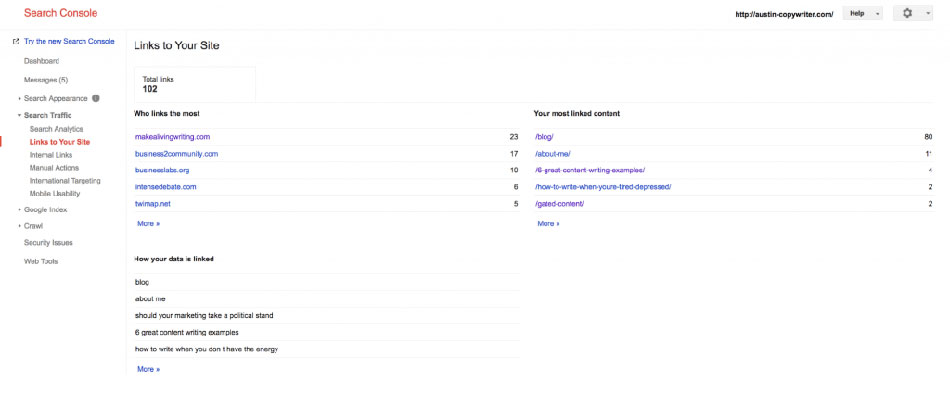Open the Help dropdown
The height and width of the screenshot is (393, 950).
point(862,13)
